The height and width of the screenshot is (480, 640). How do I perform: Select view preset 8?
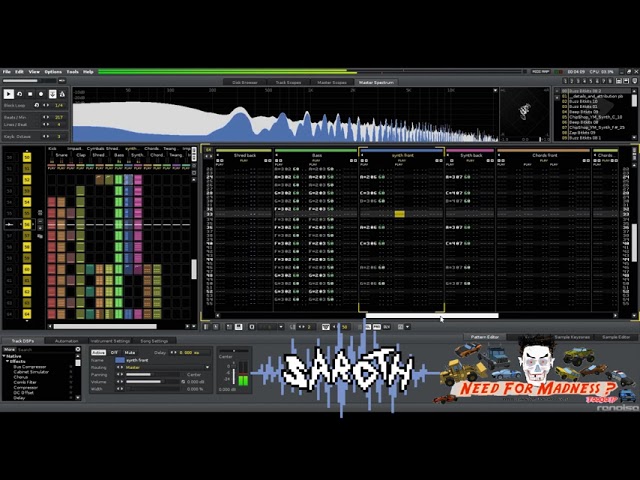click(609, 81)
